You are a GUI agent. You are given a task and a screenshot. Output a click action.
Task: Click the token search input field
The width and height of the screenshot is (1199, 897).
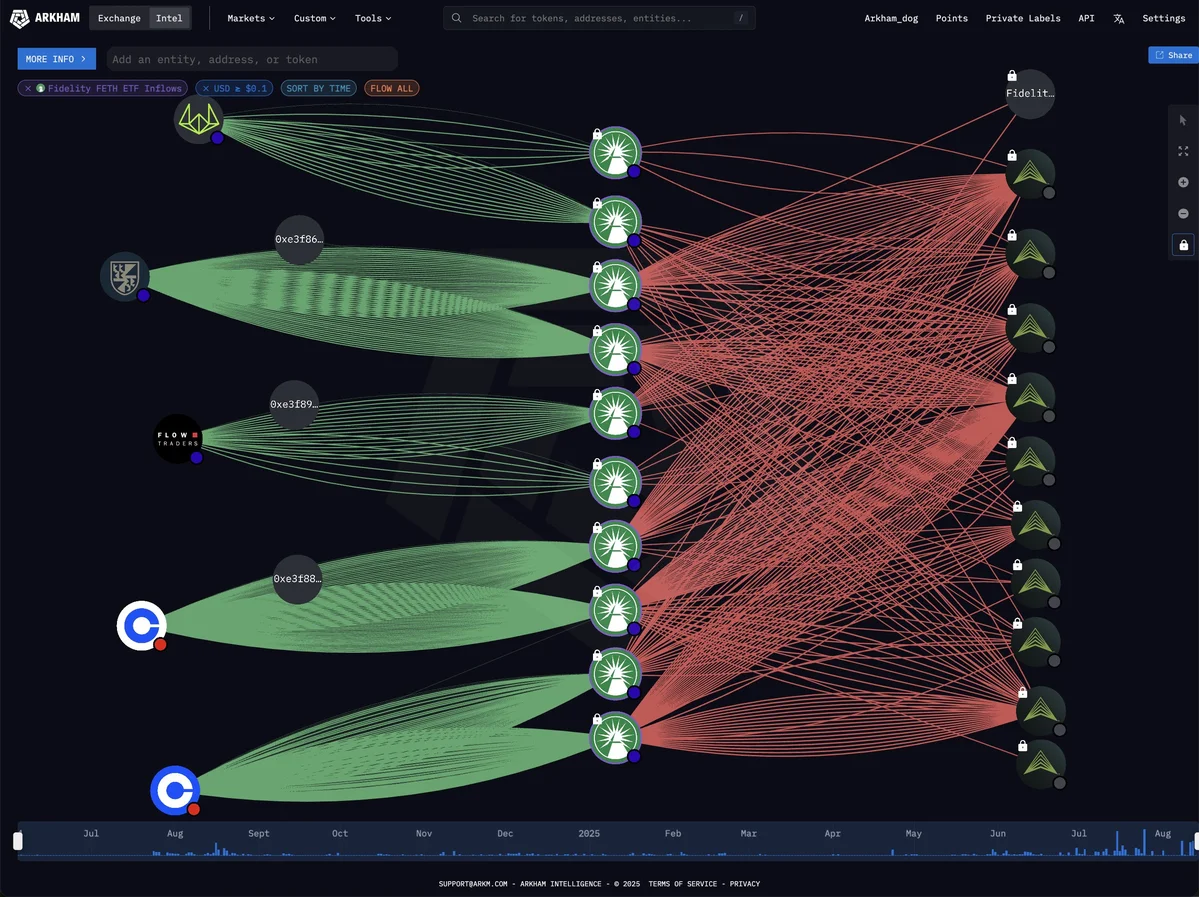251,59
